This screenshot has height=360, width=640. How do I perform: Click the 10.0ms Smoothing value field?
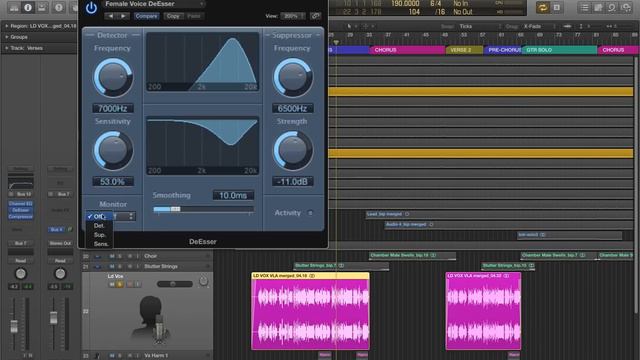[x=233, y=195]
